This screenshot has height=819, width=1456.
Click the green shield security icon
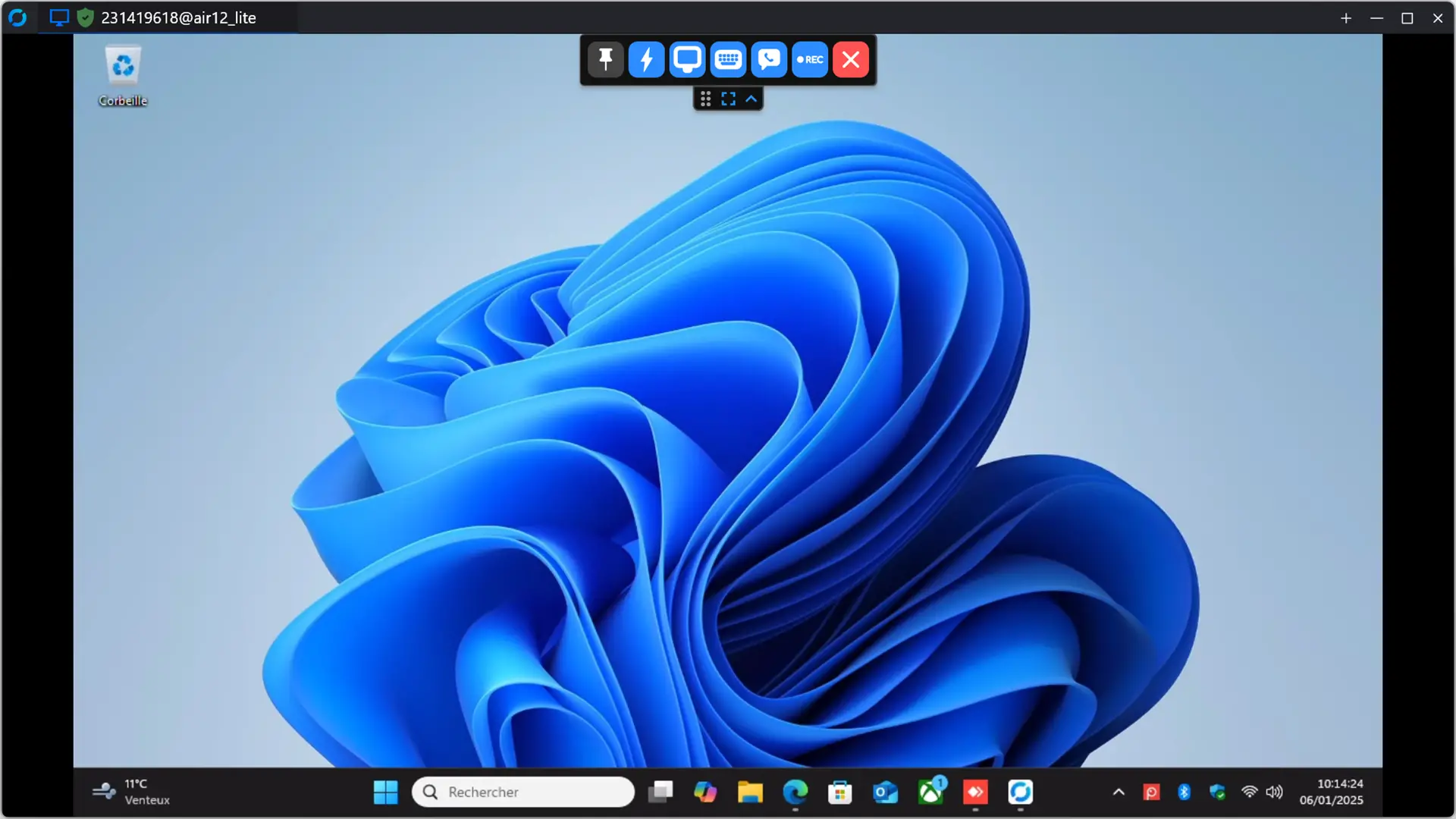[86, 17]
